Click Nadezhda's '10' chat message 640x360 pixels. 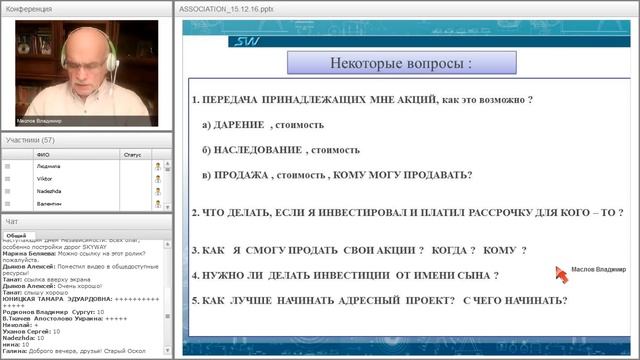(23, 338)
